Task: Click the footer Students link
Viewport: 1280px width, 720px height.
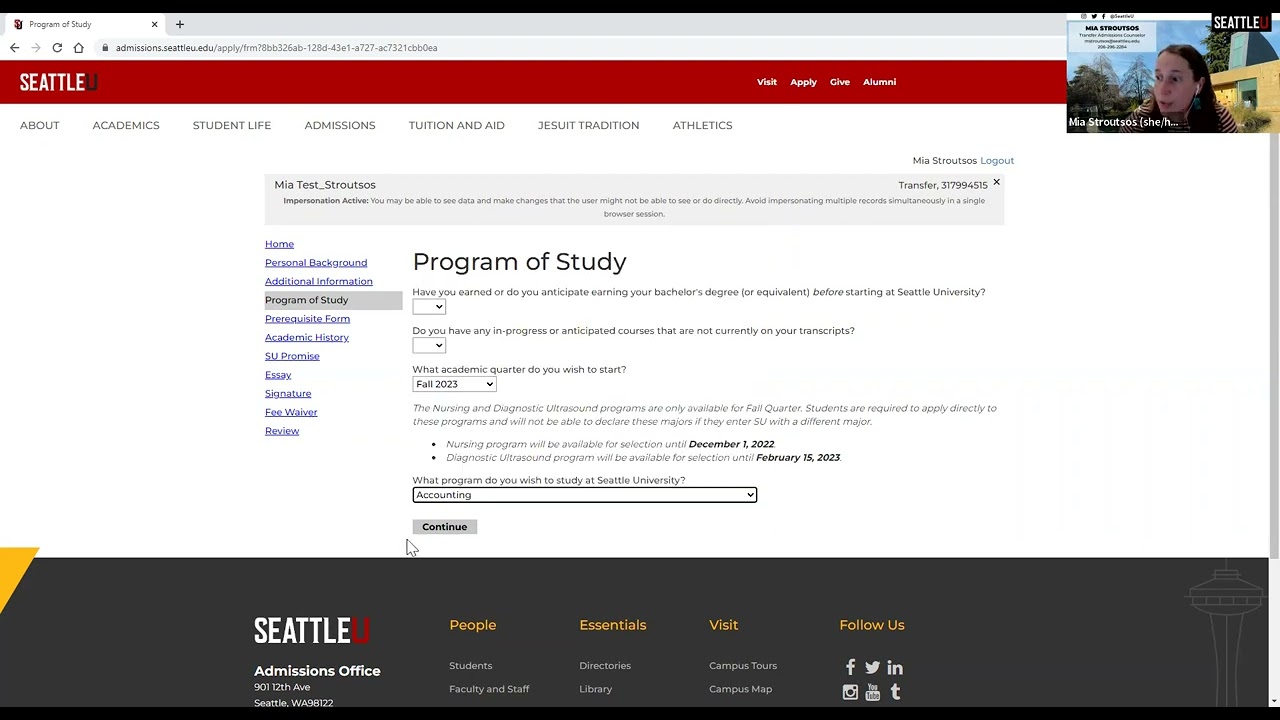Action: pos(471,666)
